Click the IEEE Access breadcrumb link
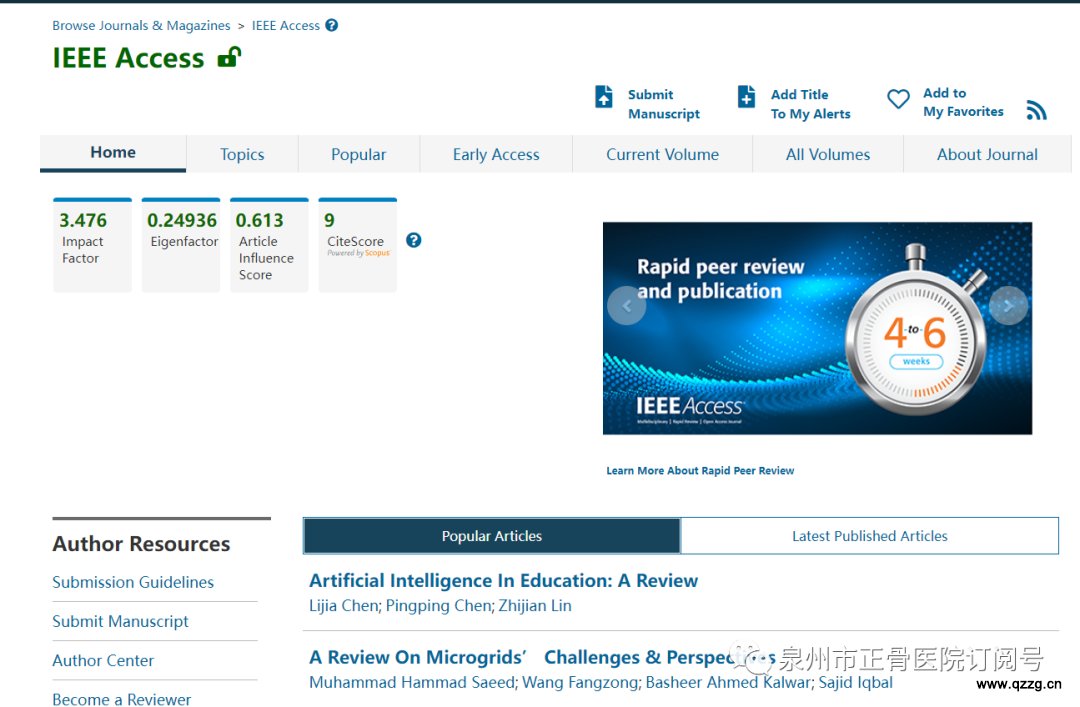Viewport: 1080px width, 707px height. pos(286,25)
